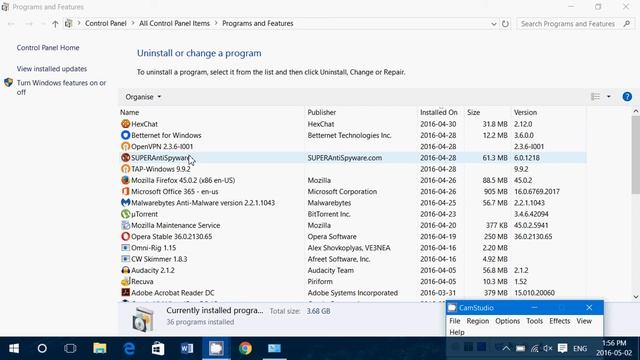
Task: Open View installed updates link
Action: pos(52,69)
